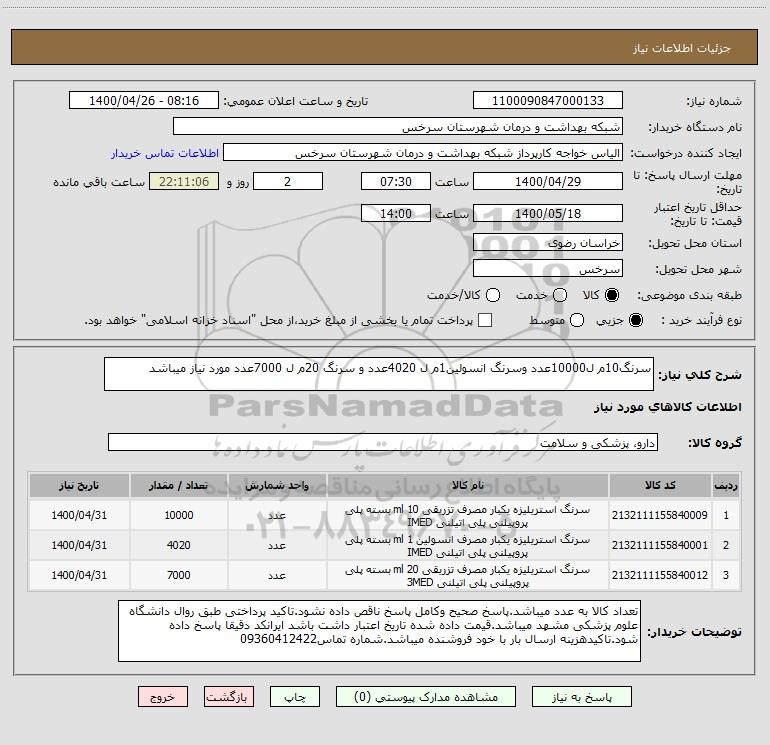
Task: Click the announcement date field 1400/04/26 - 08:16
Action: click(x=144, y=100)
